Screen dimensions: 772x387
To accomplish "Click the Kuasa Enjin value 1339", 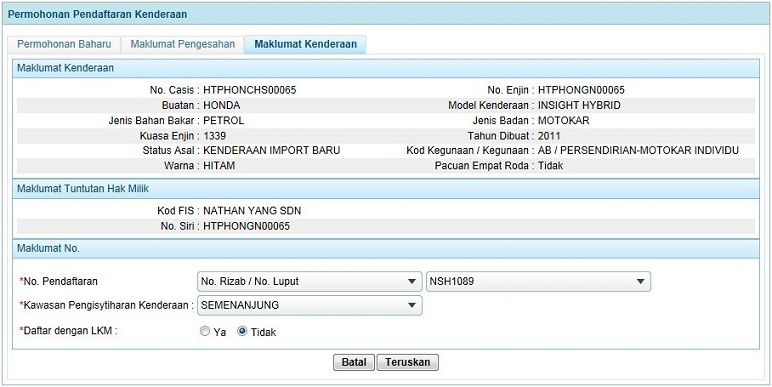I will pyautogui.click(x=215, y=136).
